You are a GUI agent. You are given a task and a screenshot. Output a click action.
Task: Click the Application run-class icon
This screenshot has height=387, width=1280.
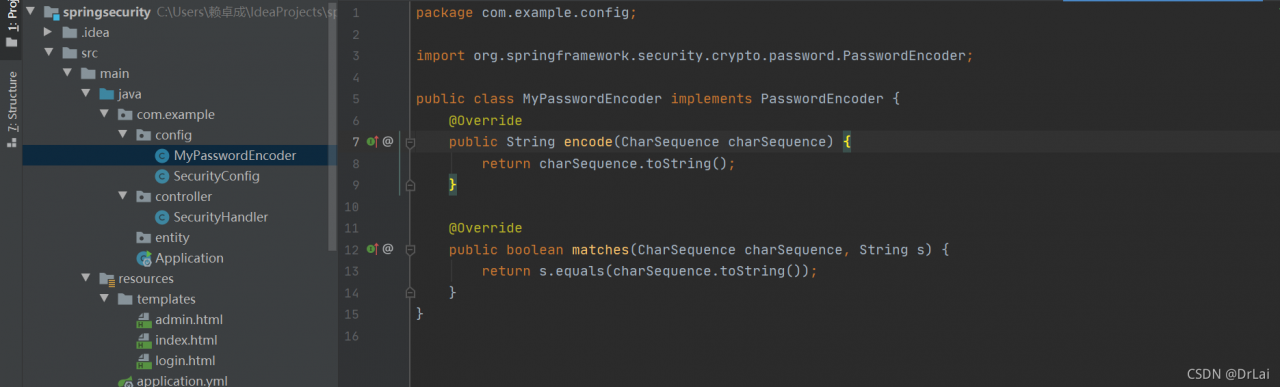click(x=144, y=258)
